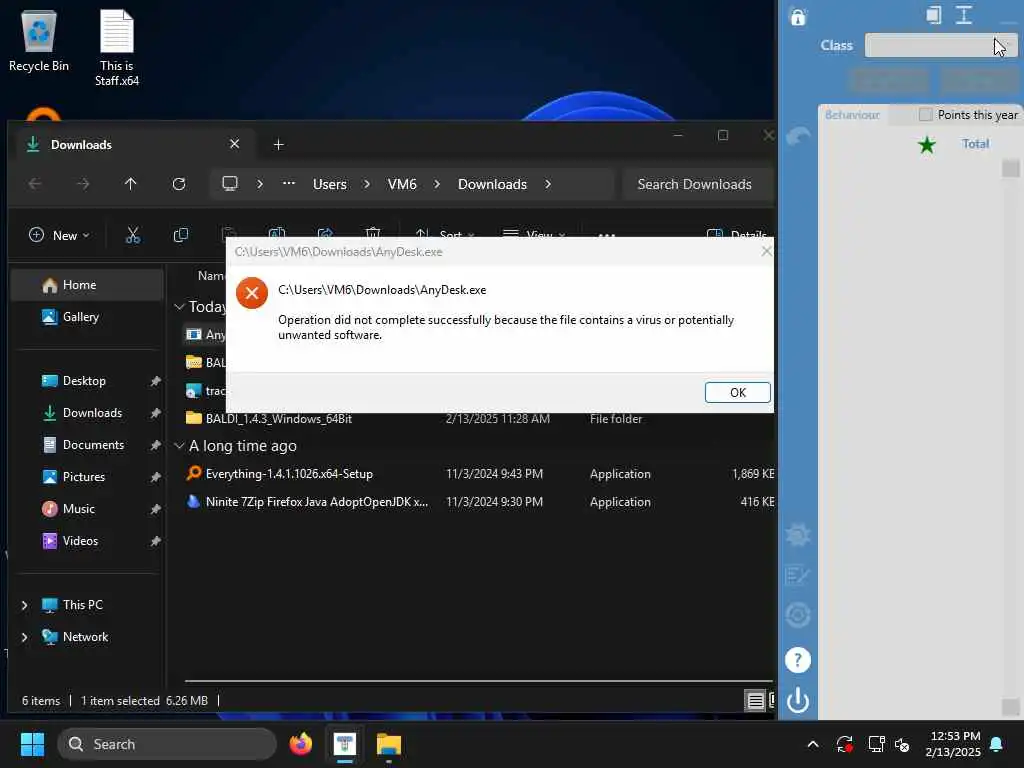Close the AnyDesk.exe virus error dialog
This screenshot has height=768, width=1024.
point(766,251)
